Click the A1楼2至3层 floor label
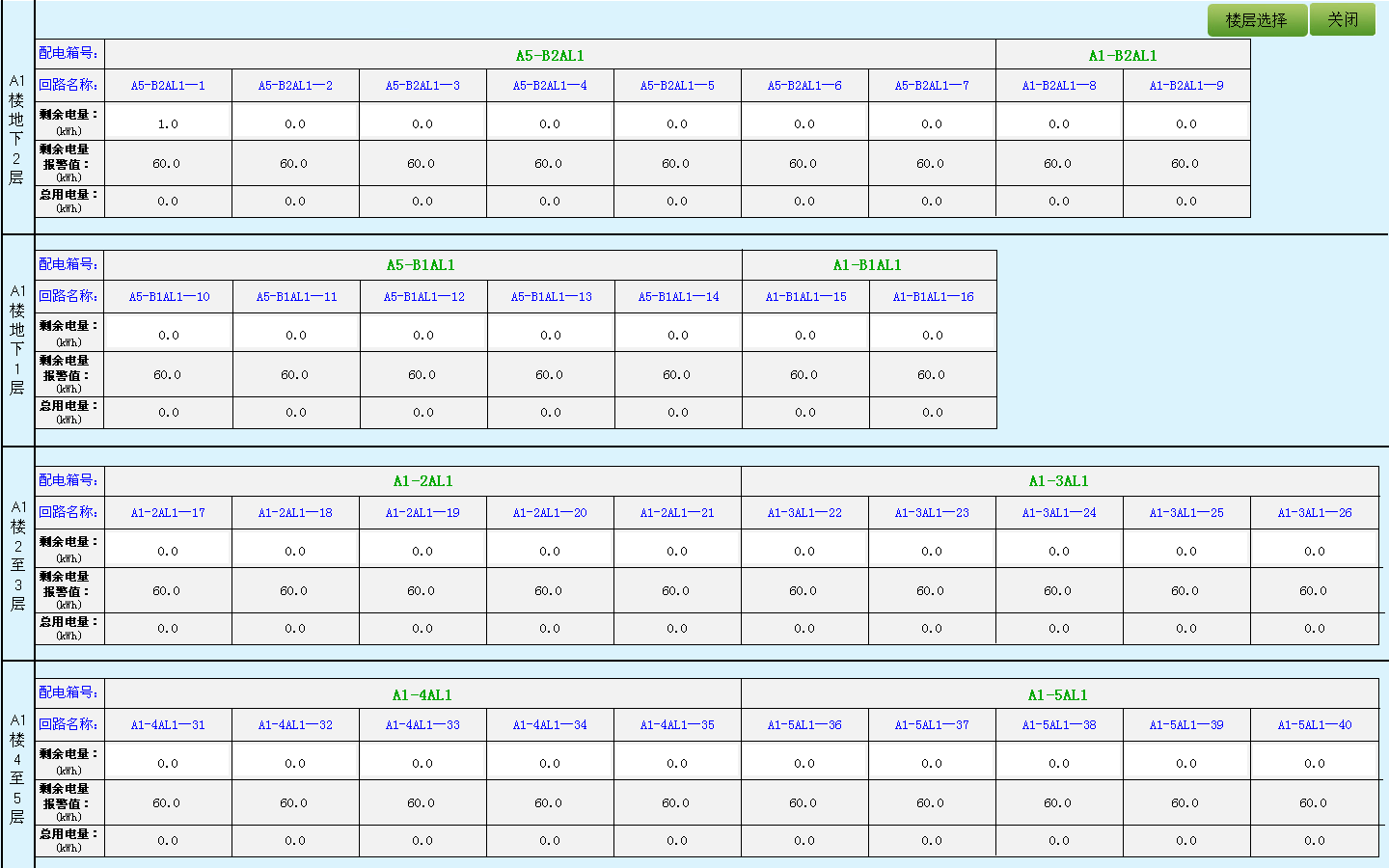This screenshot has height=868, width=1389. [17, 556]
